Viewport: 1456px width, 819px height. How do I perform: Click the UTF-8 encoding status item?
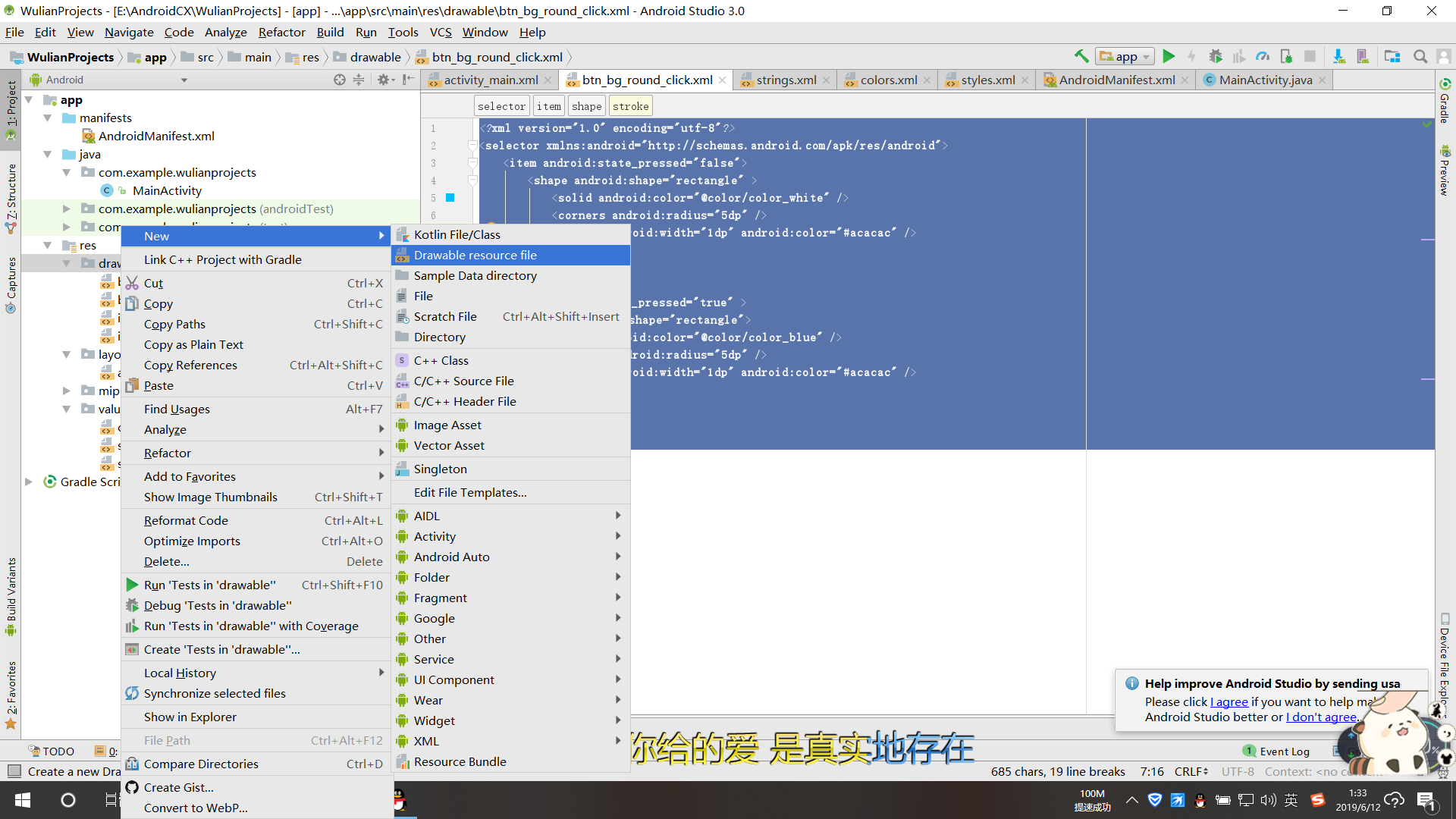click(1238, 772)
